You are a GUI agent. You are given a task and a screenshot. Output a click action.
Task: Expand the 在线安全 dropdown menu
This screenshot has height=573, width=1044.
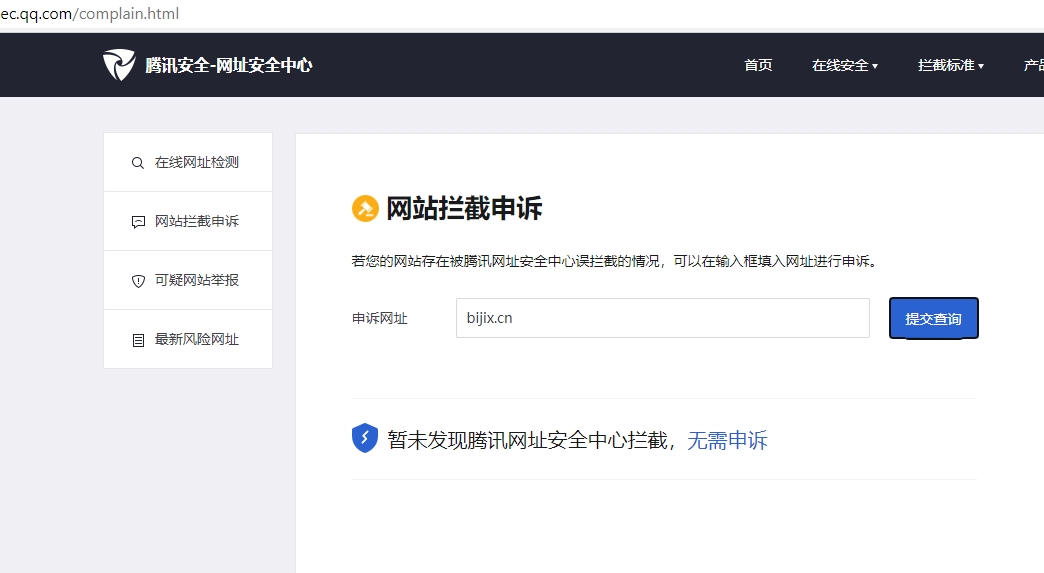(845, 65)
